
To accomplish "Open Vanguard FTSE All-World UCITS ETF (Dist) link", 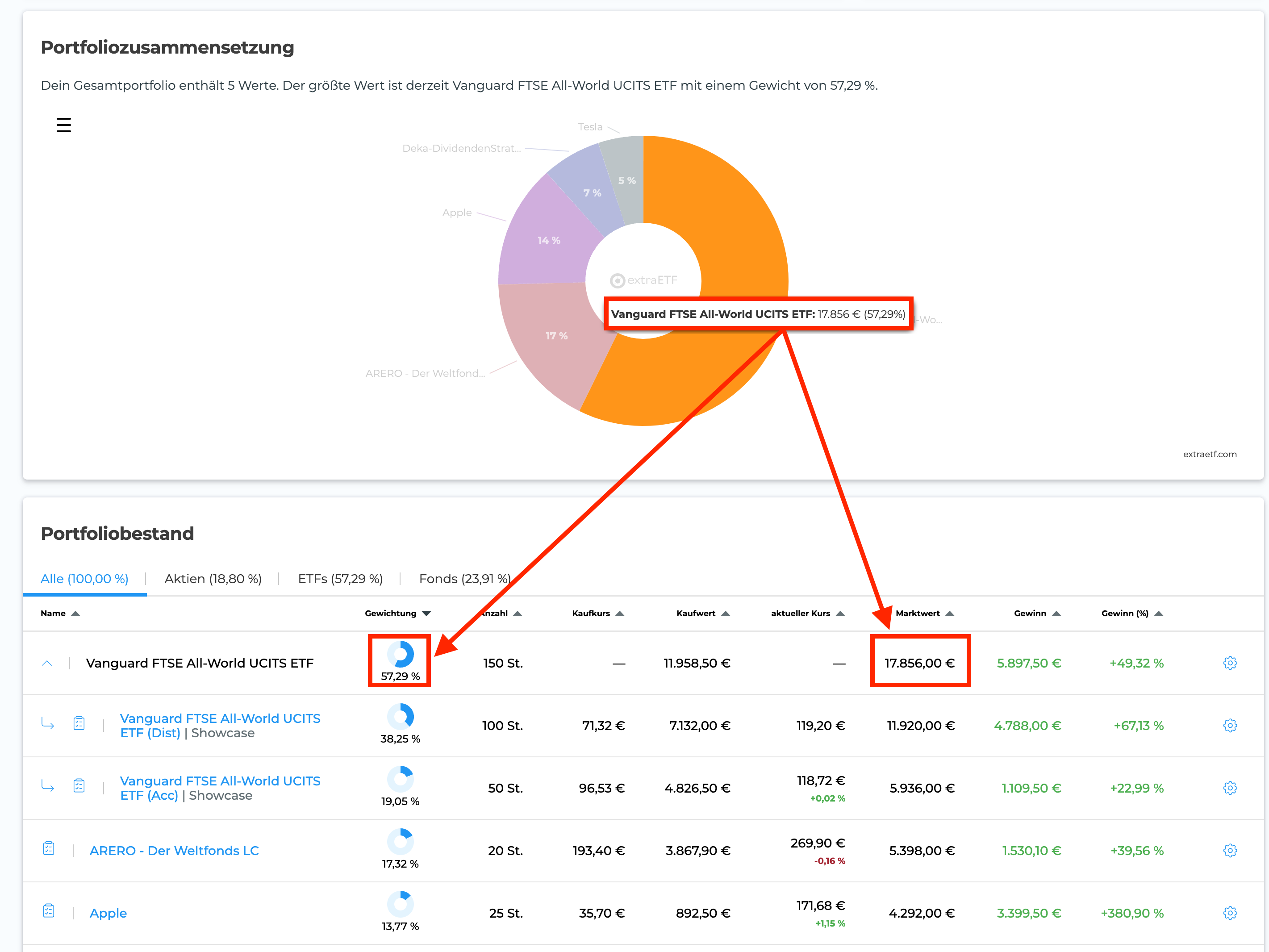I will tap(220, 725).
